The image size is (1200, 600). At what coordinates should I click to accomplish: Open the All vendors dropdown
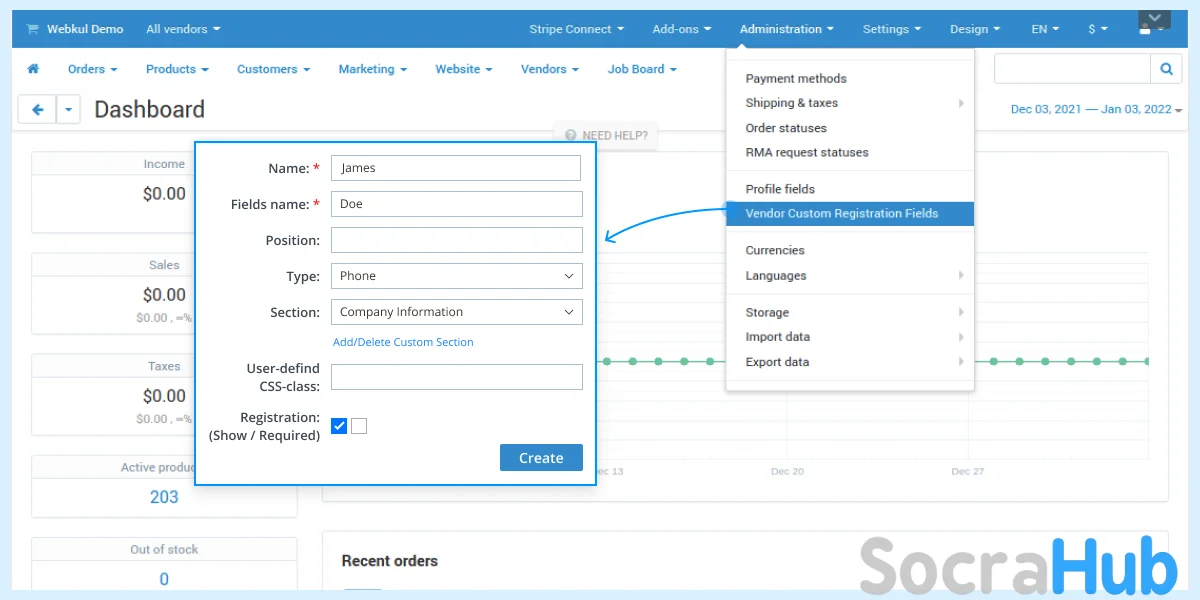pyautogui.click(x=183, y=29)
